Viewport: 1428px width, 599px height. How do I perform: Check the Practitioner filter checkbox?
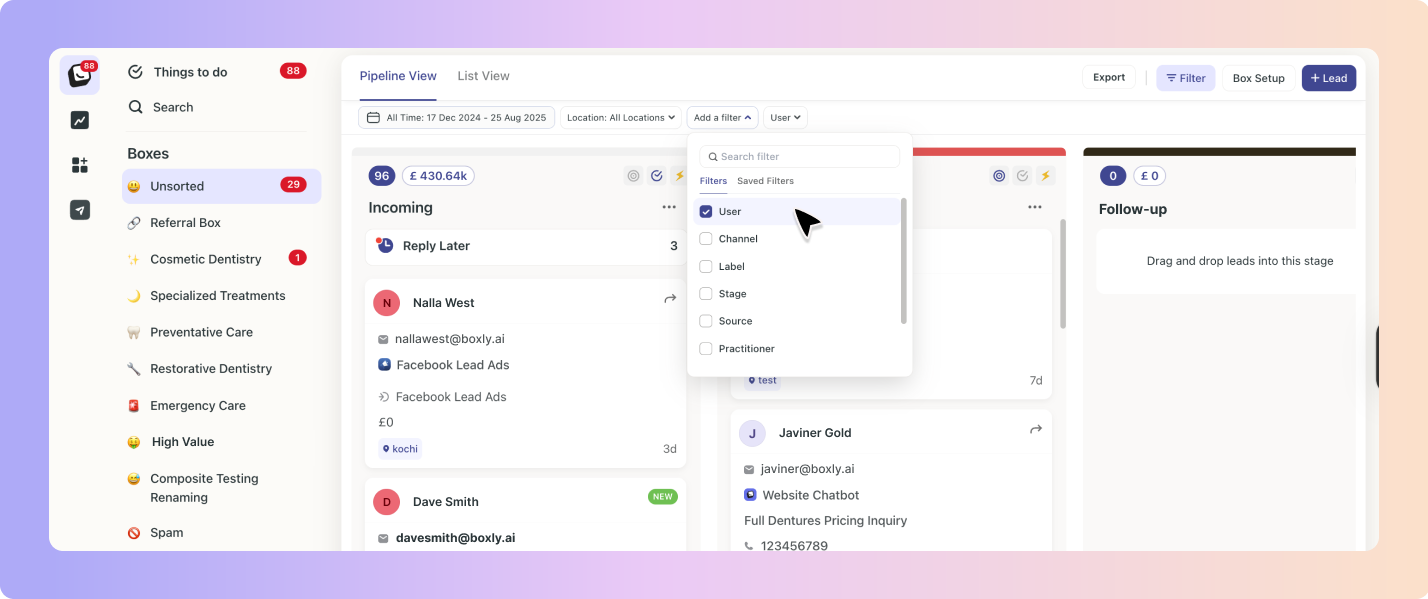click(706, 349)
